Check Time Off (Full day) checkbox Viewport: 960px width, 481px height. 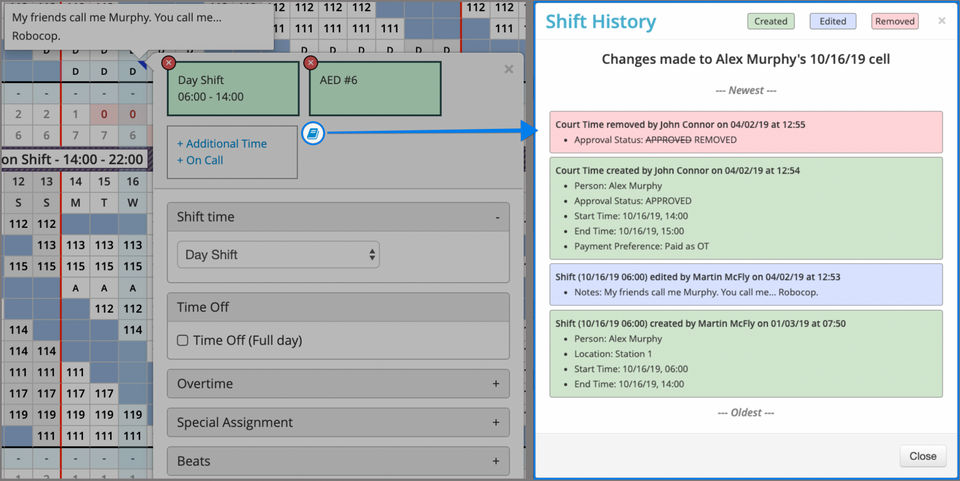click(182, 340)
